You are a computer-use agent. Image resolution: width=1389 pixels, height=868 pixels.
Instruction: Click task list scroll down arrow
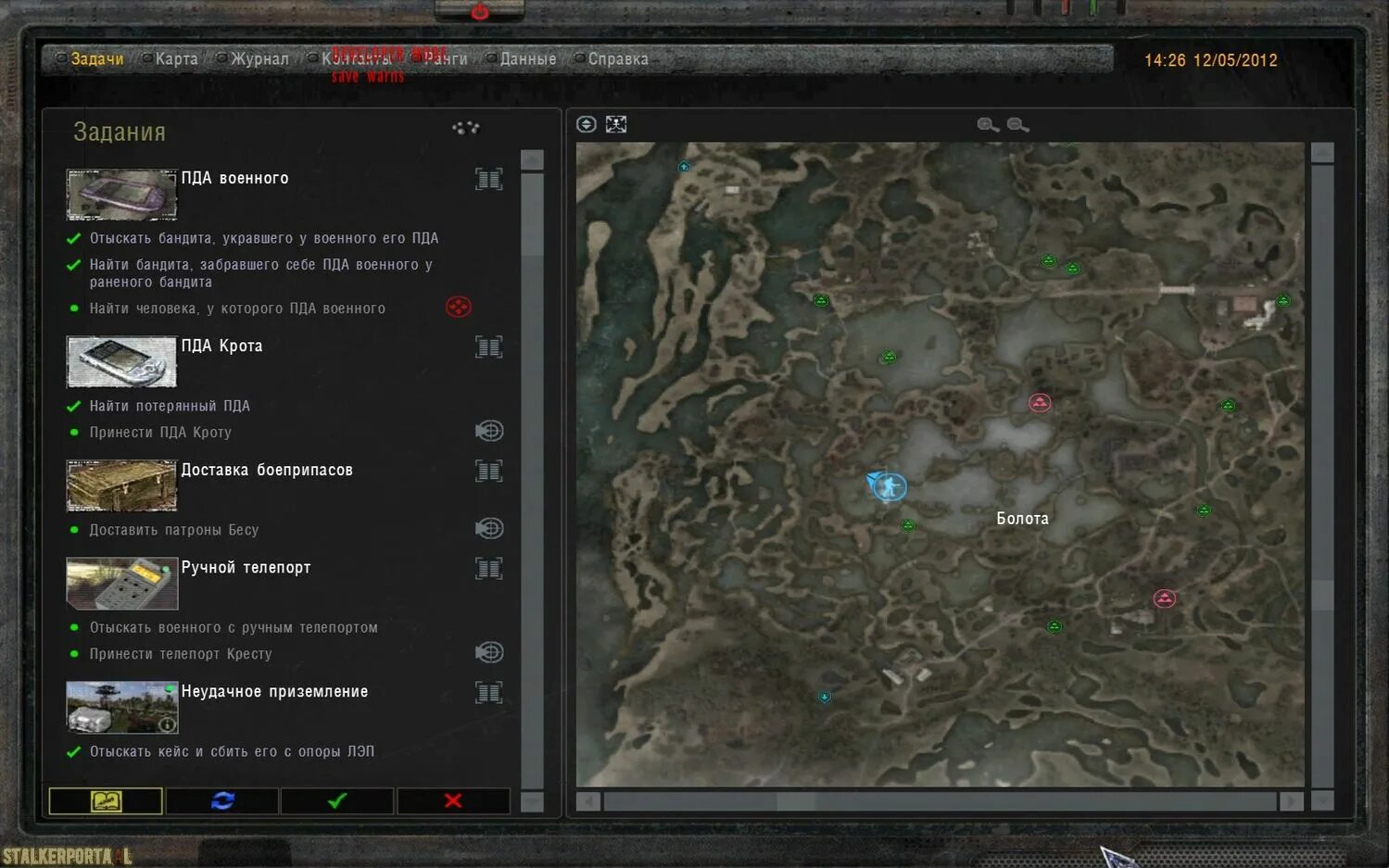coord(532,801)
